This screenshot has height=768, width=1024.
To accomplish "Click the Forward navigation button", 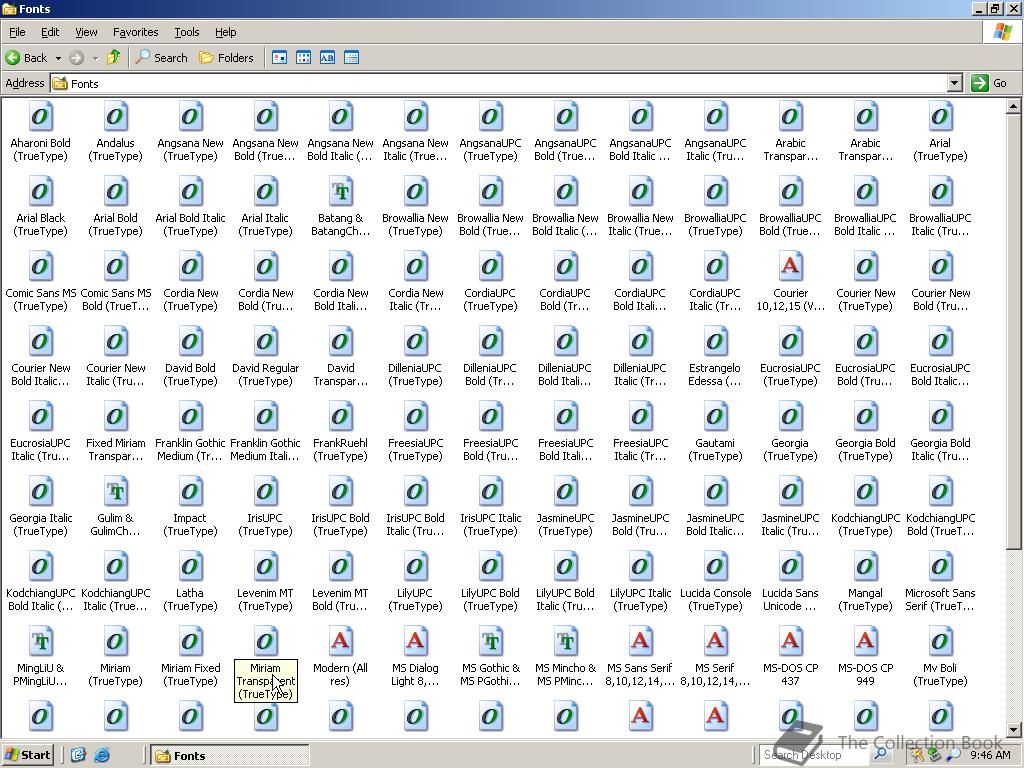I will (x=77, y=57).
